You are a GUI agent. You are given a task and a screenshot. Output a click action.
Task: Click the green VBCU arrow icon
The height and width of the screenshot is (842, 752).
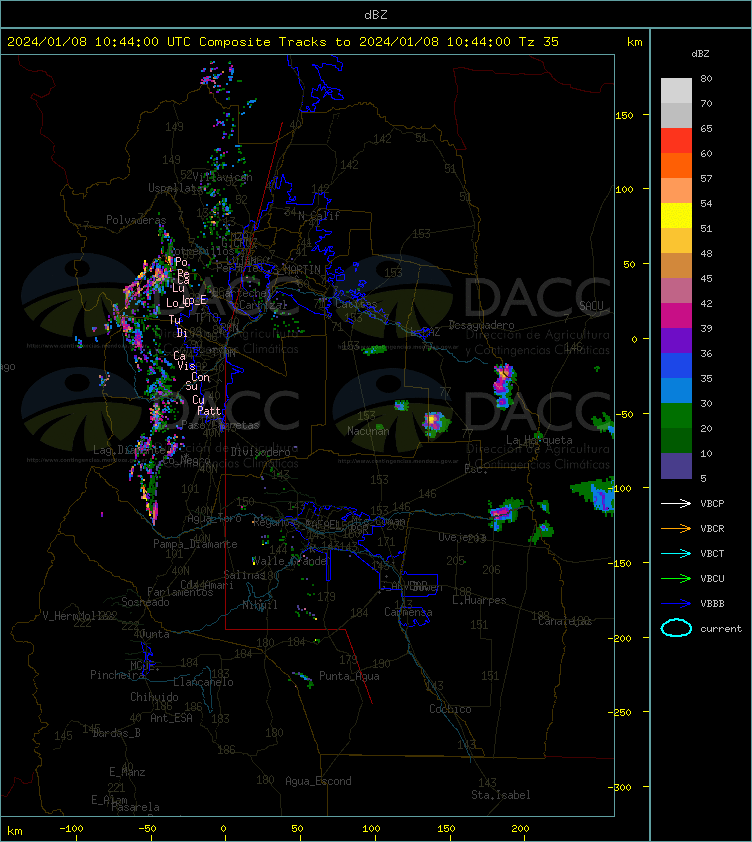click(x=676, y=578)
